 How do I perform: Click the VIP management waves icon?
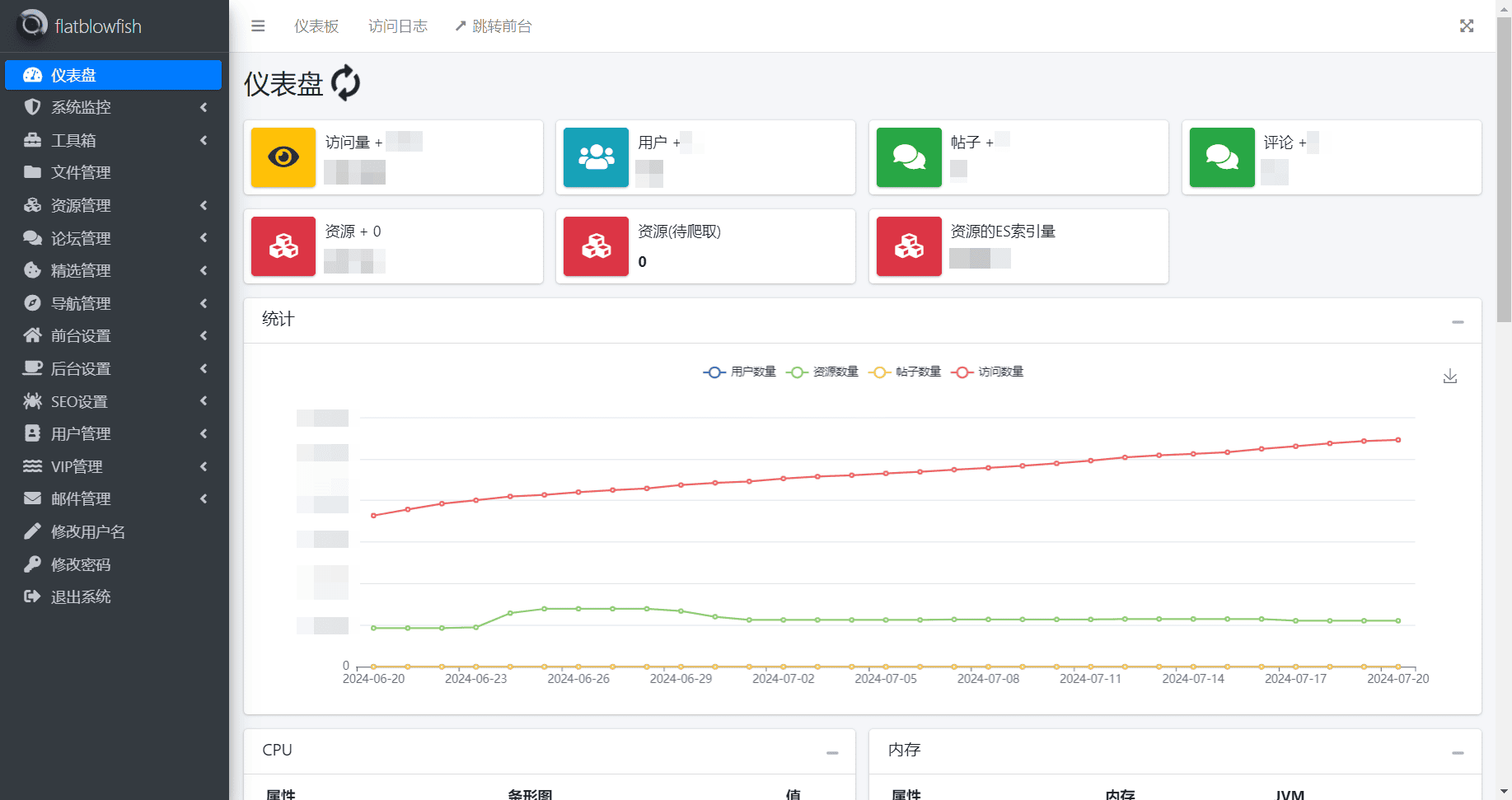[33, 466]
